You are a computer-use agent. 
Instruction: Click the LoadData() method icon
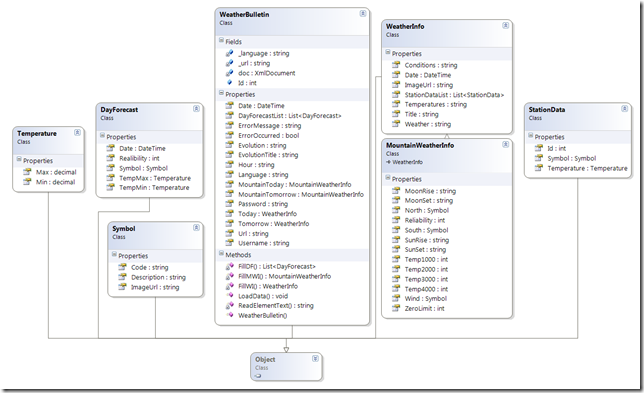pos(230,296)
